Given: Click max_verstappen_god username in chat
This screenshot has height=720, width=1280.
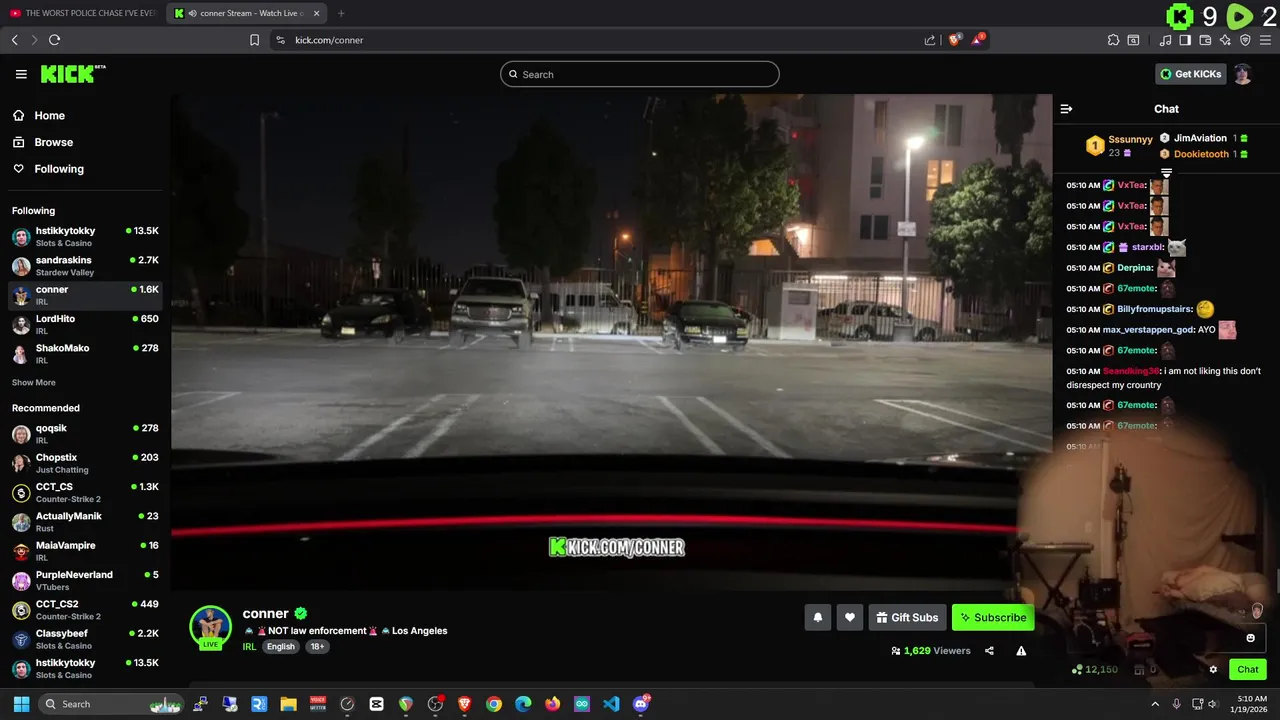Looking at the screenshot, I should [x=1148, y=330].
